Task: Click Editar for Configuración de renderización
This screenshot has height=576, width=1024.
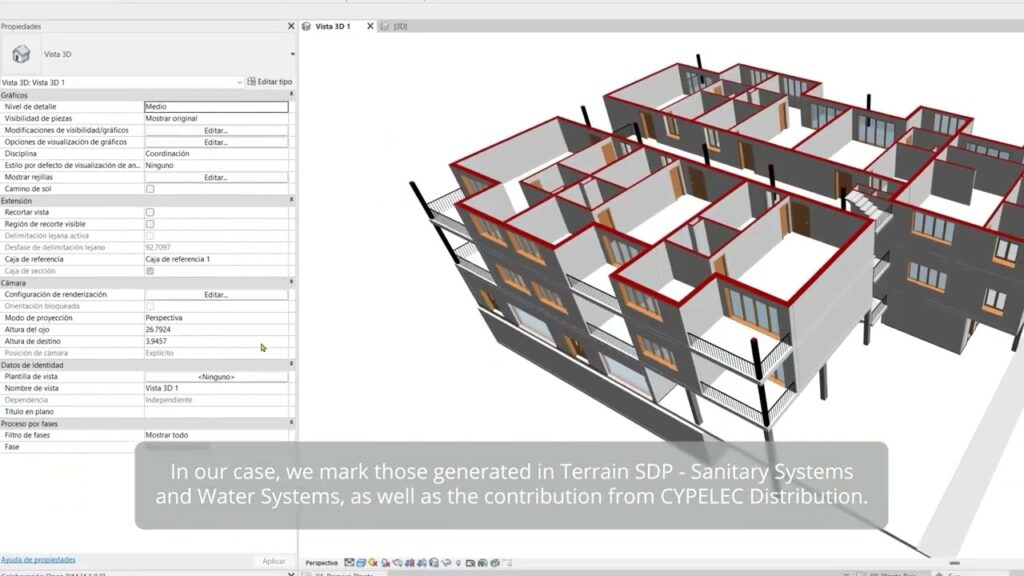Action: [216, 295]
